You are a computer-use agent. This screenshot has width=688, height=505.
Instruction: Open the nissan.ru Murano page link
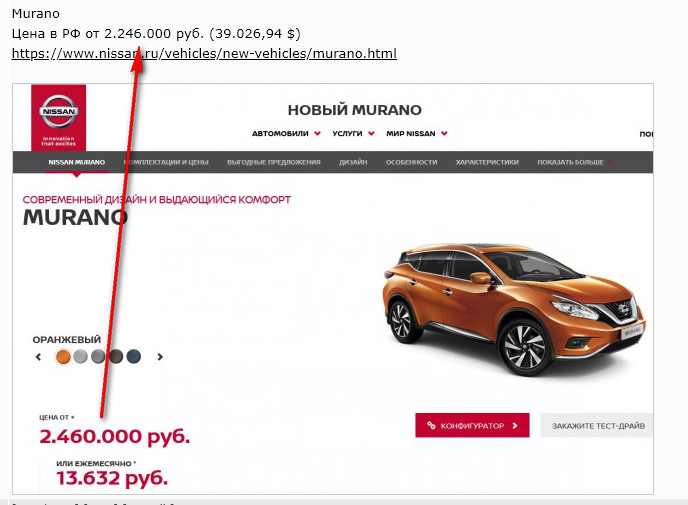pos(204,54)
